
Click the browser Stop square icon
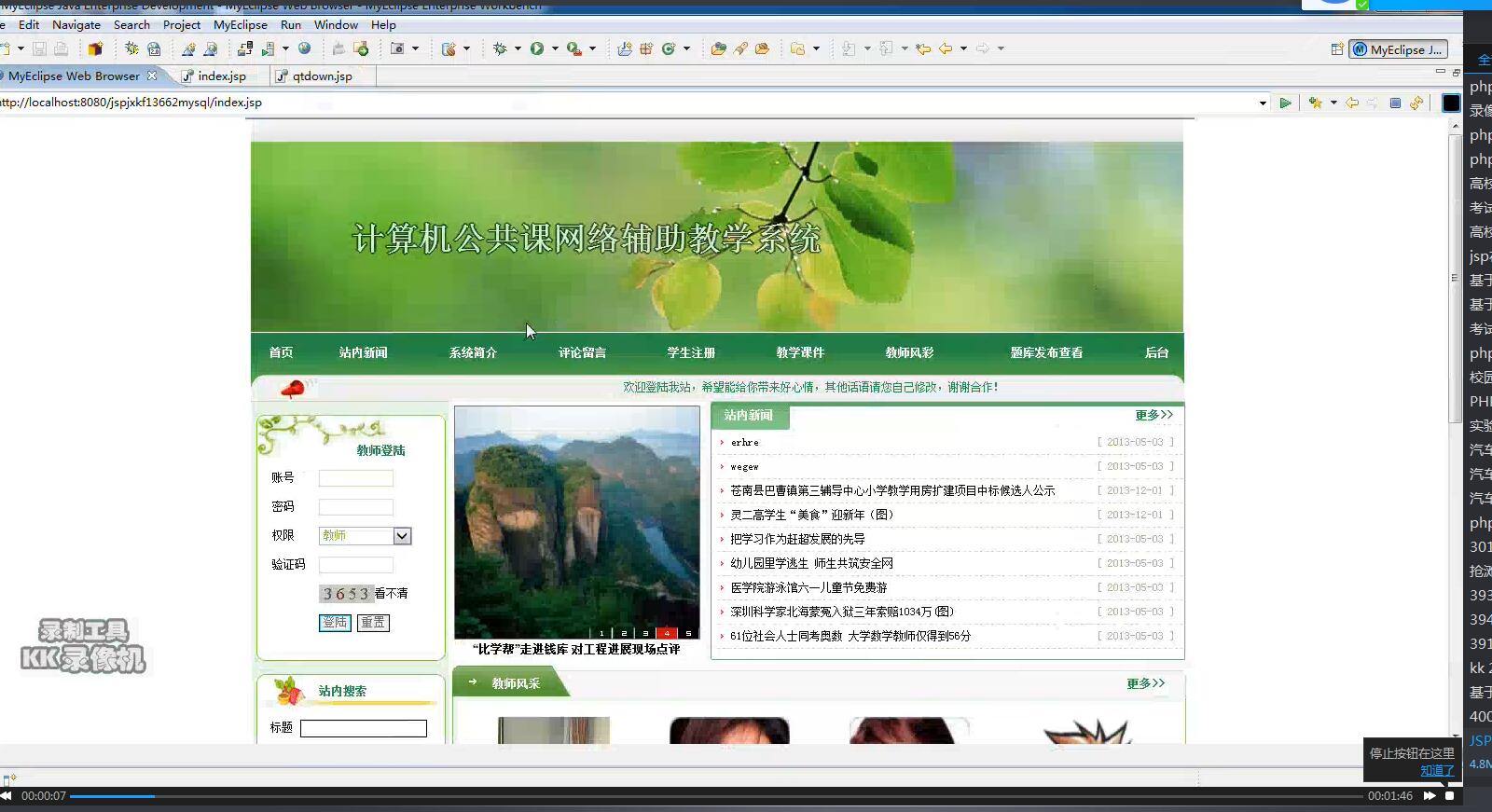pos(1395,103)
